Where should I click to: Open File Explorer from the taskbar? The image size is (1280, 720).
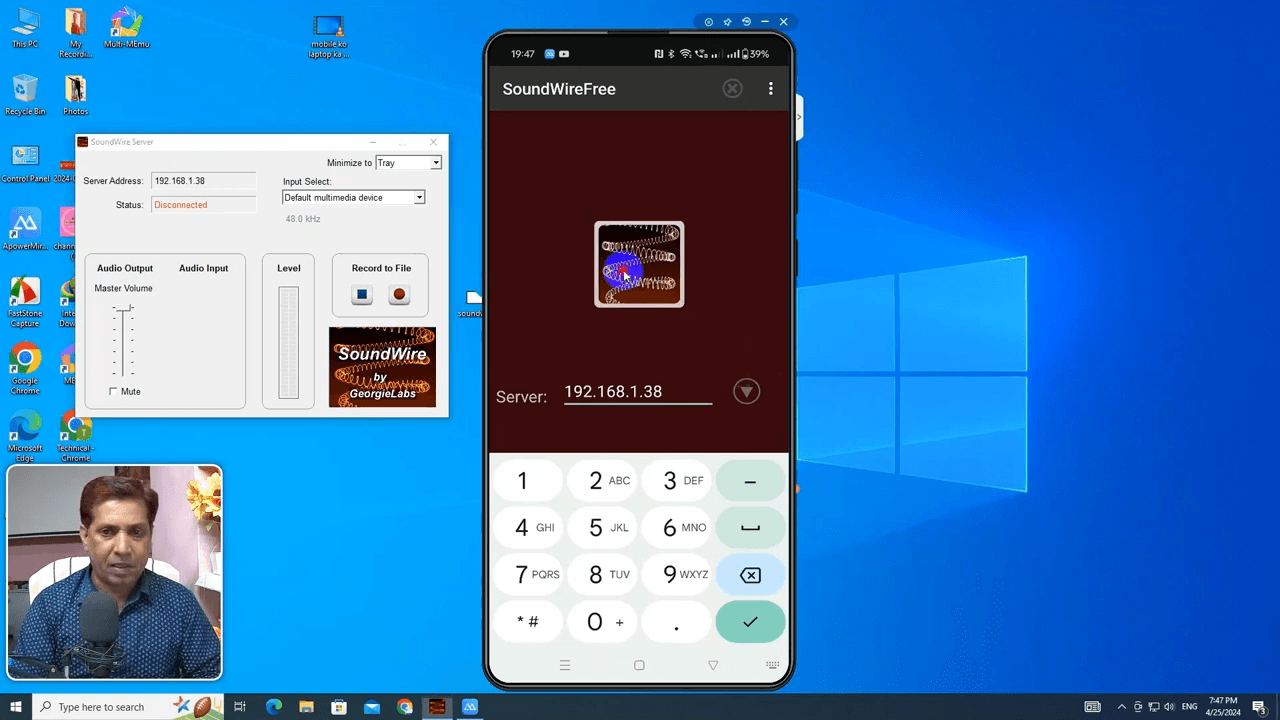click(x=306, y=707)
